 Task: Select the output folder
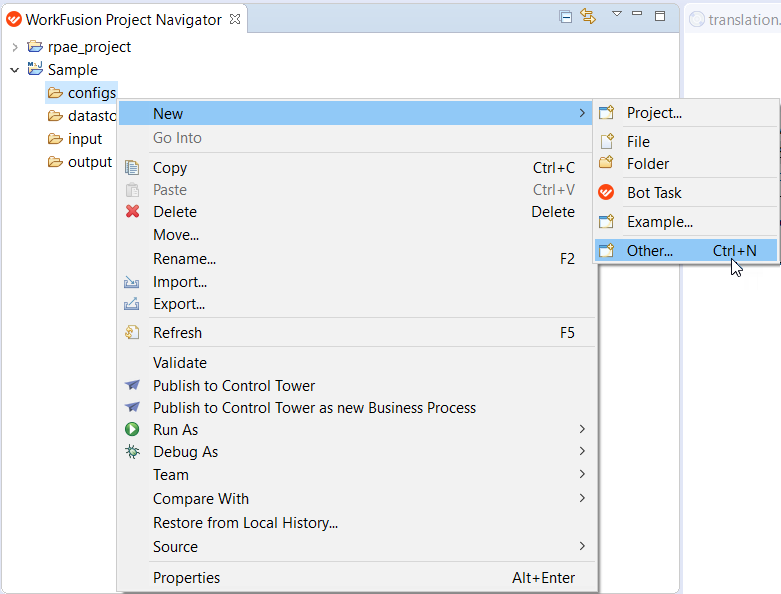pyautogui.click(x=90, y=161)
